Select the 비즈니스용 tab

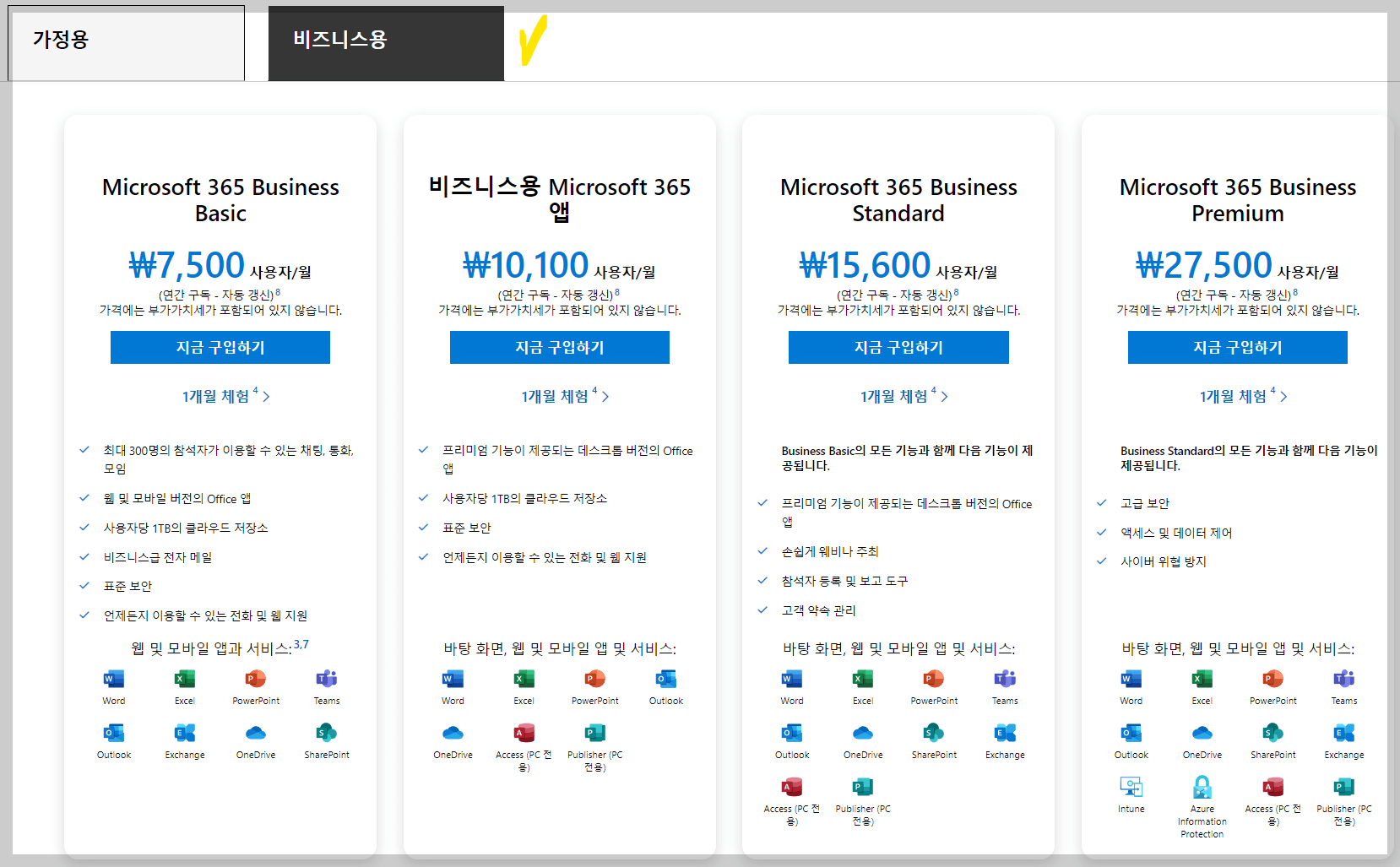(x=385, y=42)
